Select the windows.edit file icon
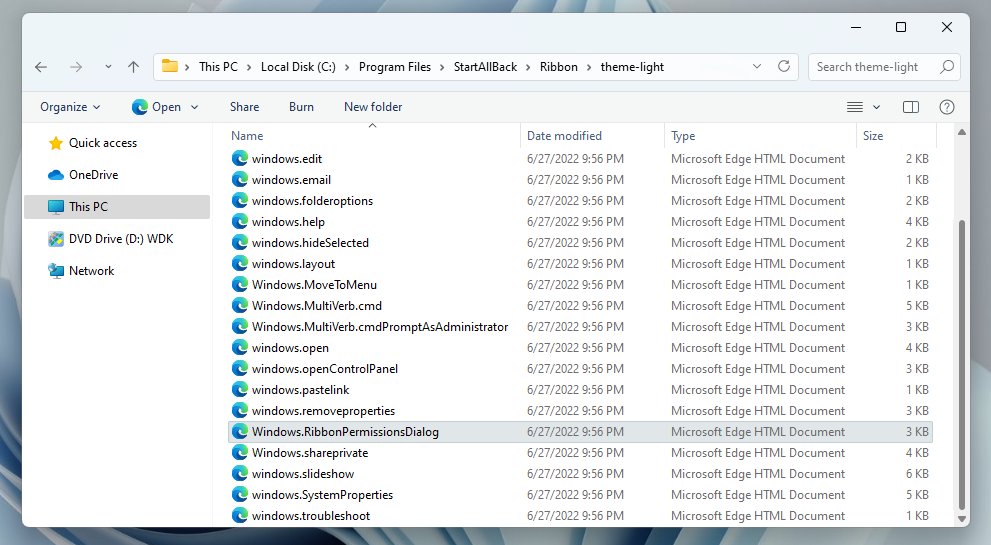 (x=240, y=158)
